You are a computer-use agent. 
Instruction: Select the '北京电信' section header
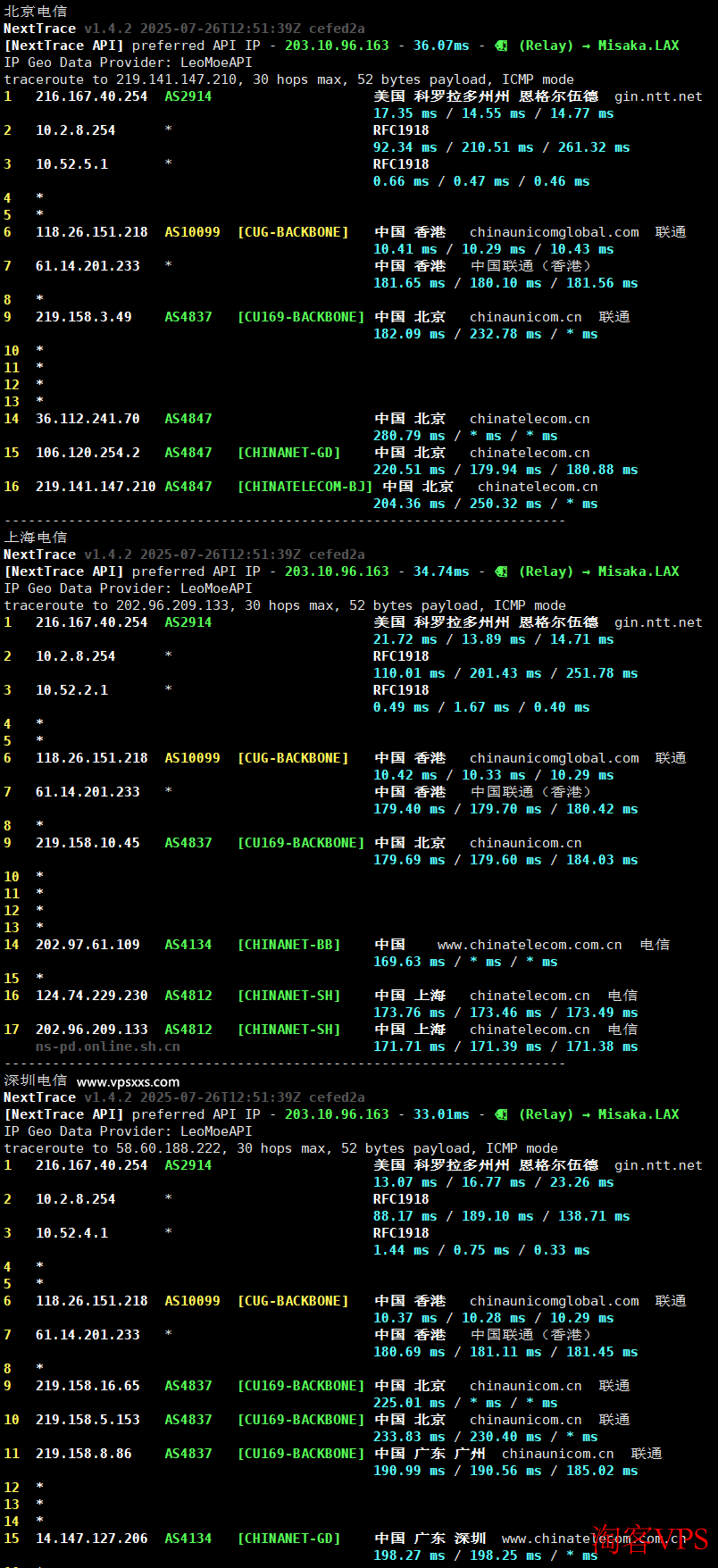click(x=35, y=12)
